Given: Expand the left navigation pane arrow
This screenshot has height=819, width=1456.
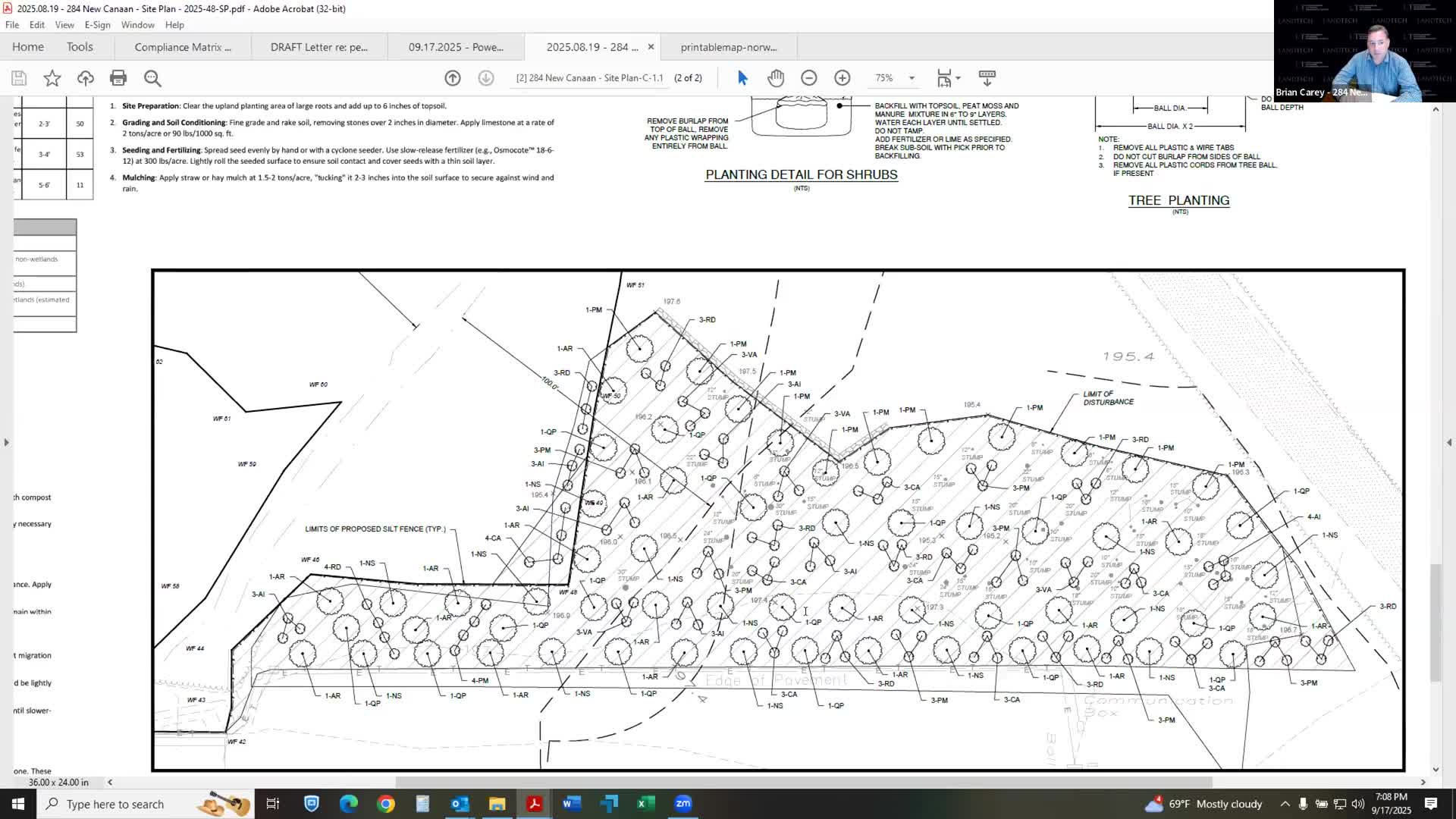Looking at the screenshot, I should tap(6, 442).
